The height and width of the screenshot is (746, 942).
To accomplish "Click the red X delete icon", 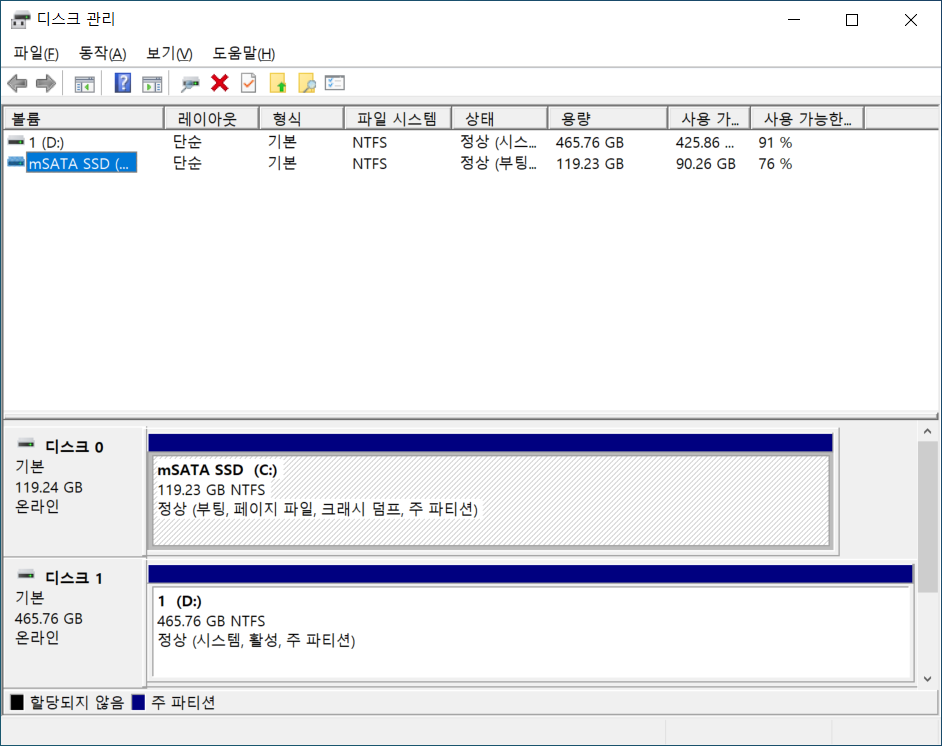I will coord(220,83).
